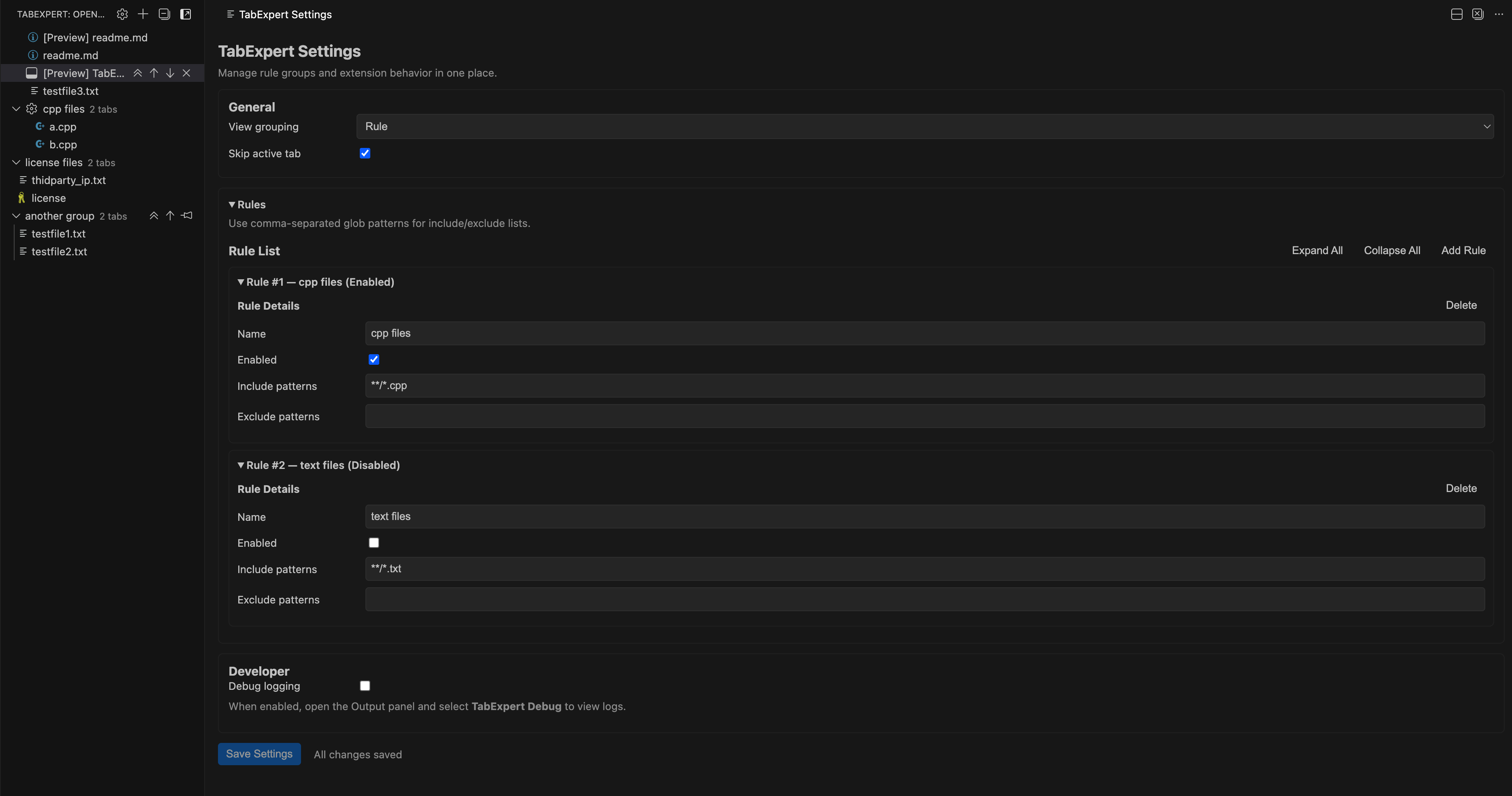Enable the Skip active tab checkbox
The width and height of the screenshot is (1512, 796).
tap(365, 153)
